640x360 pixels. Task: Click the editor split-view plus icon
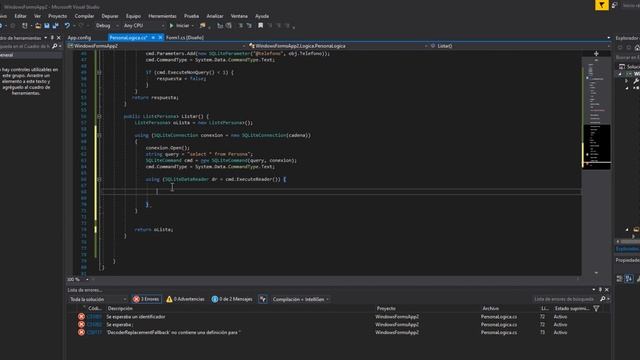click(x=596, y=53)
